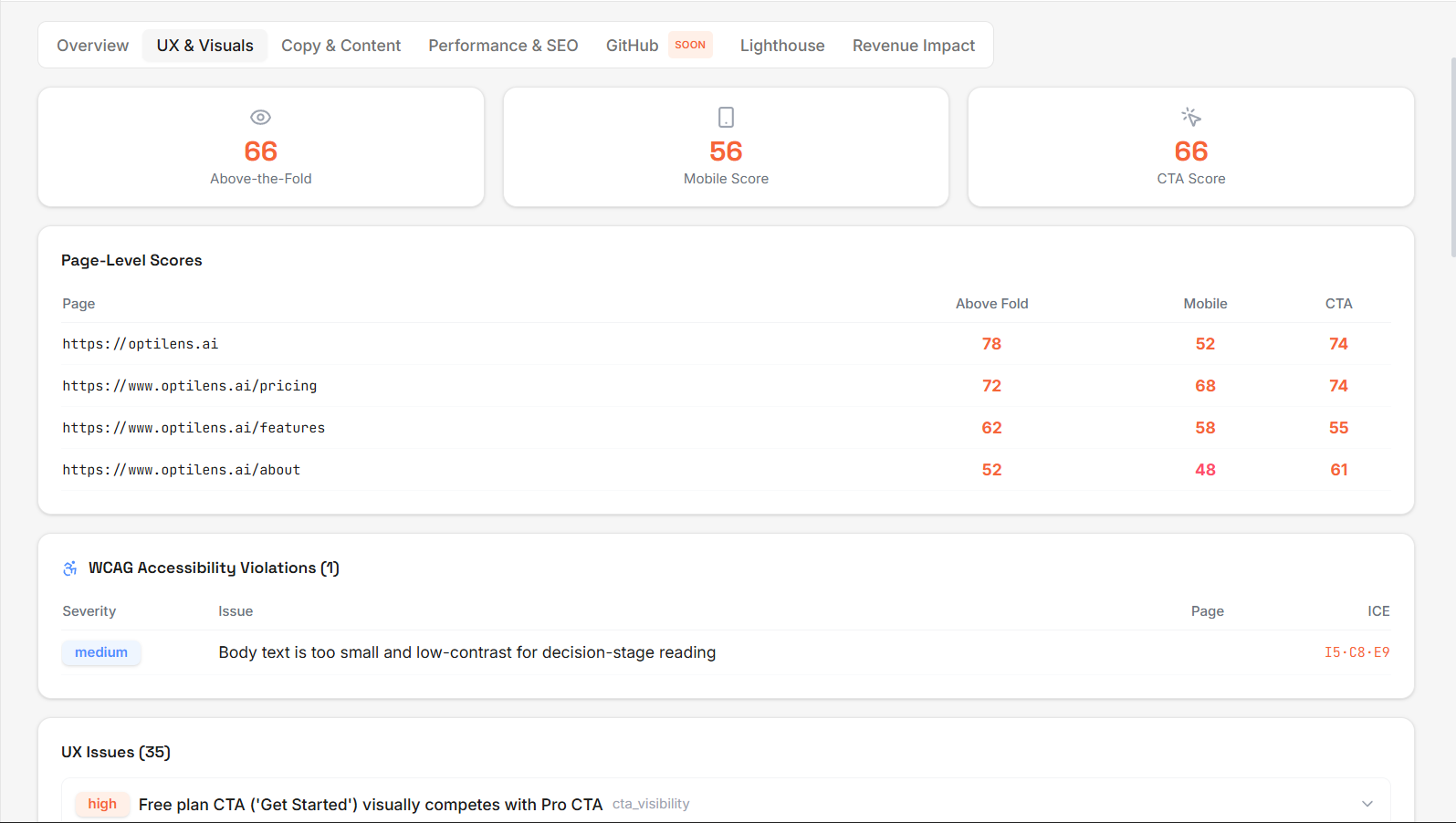Select the GitHub tab
This screenshot has width=1456, height=823.
(x=632, y=46)
